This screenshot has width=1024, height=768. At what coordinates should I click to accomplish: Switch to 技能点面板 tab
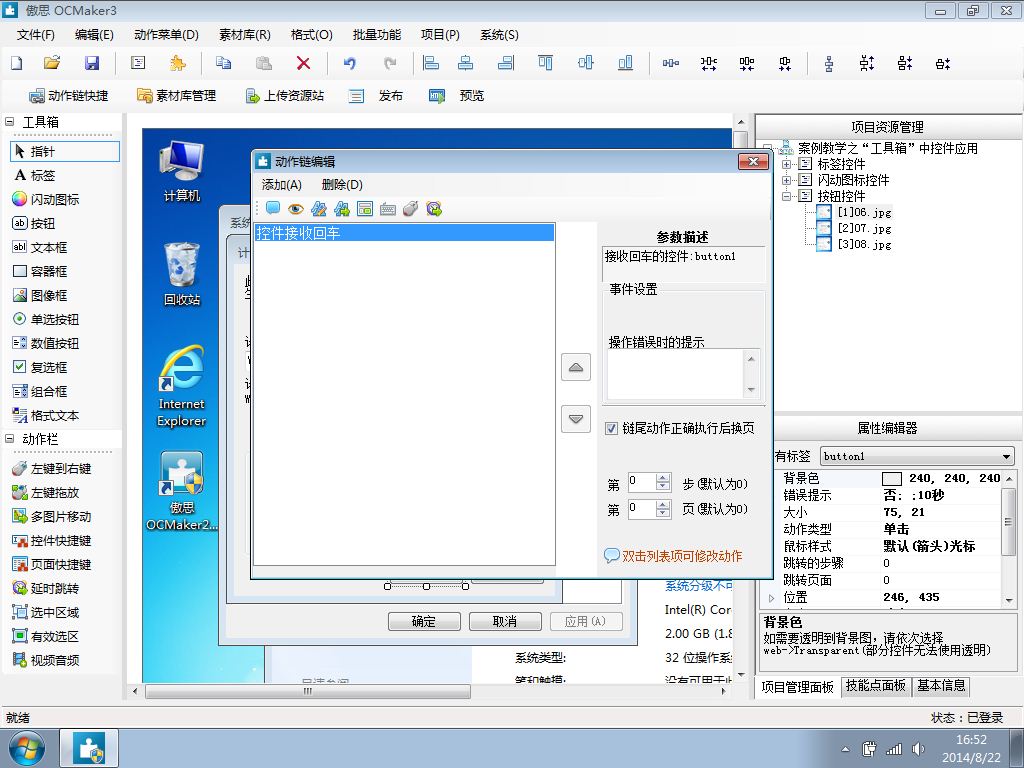pos(876,686)
